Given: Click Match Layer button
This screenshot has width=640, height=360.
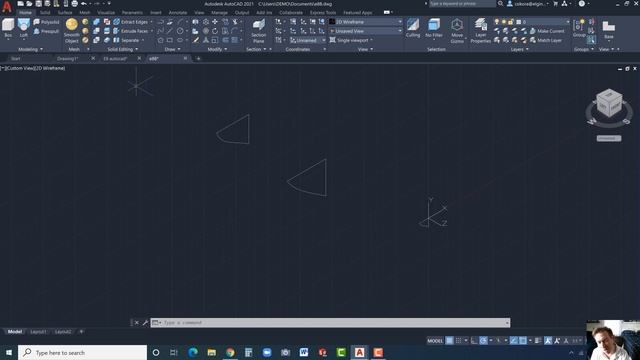Looking at the screenshot, I should point(546,40).
